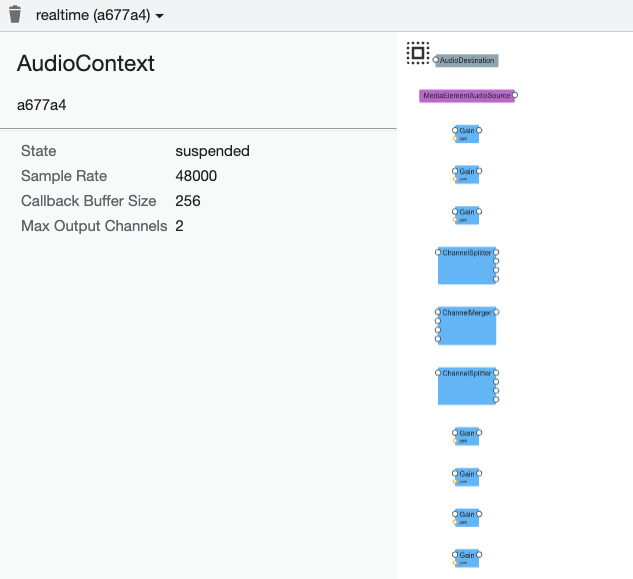Click the ChannelMerger output port
This screenshot has width=633, height=579.
click(x=496, y=312)
